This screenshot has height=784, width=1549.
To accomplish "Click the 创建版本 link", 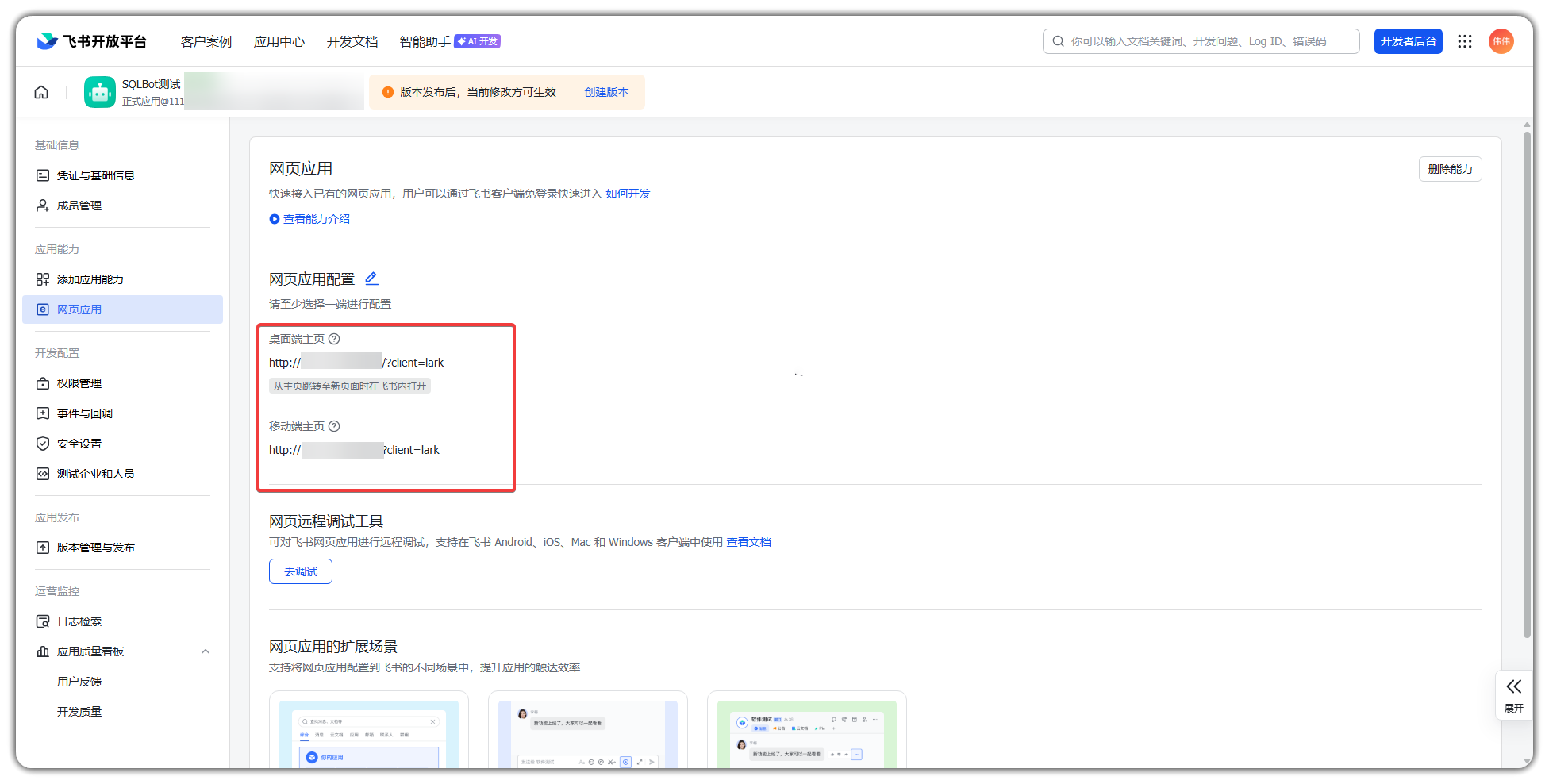I will pos(606,92).
